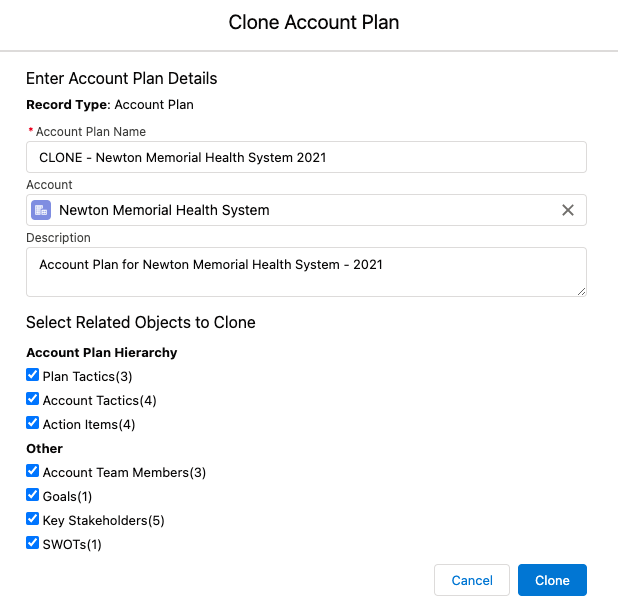Toggle the Goals(1) checkbox
Image resolution: width=618 pixels, height=600 pixels.
pyautogui.click(x=33, y=495)
